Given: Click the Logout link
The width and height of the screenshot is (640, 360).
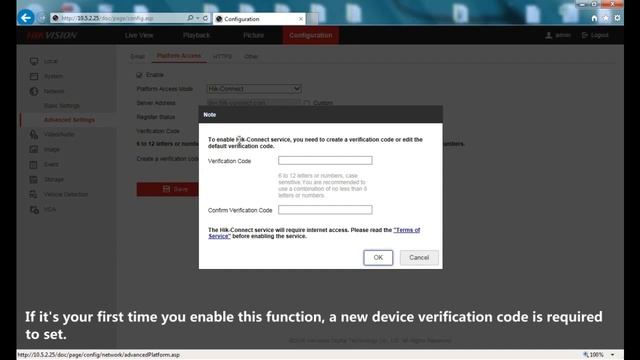Looking at the screenshot, I should pyautogui.click(x=595, y=36).
